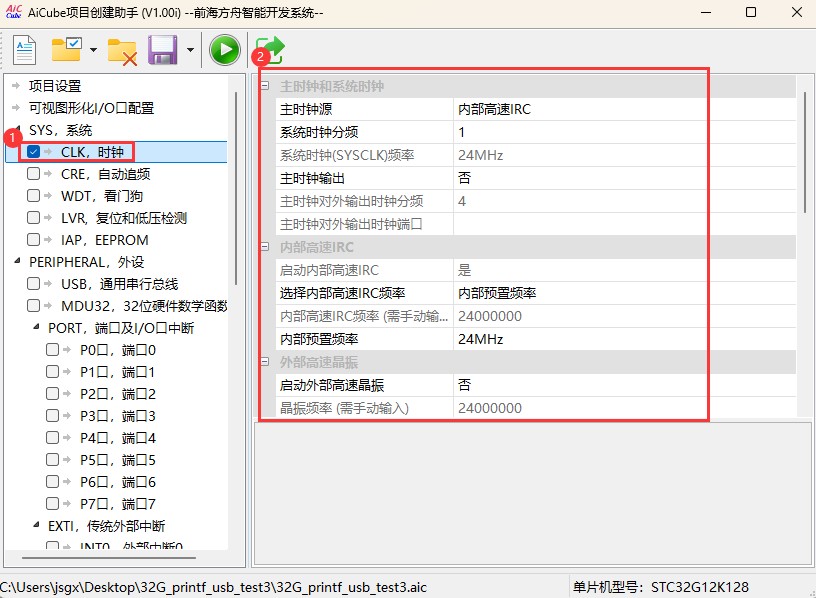Enable the WDT, 看门狗 checkbox
816x598 pixels.
[33, 195]
